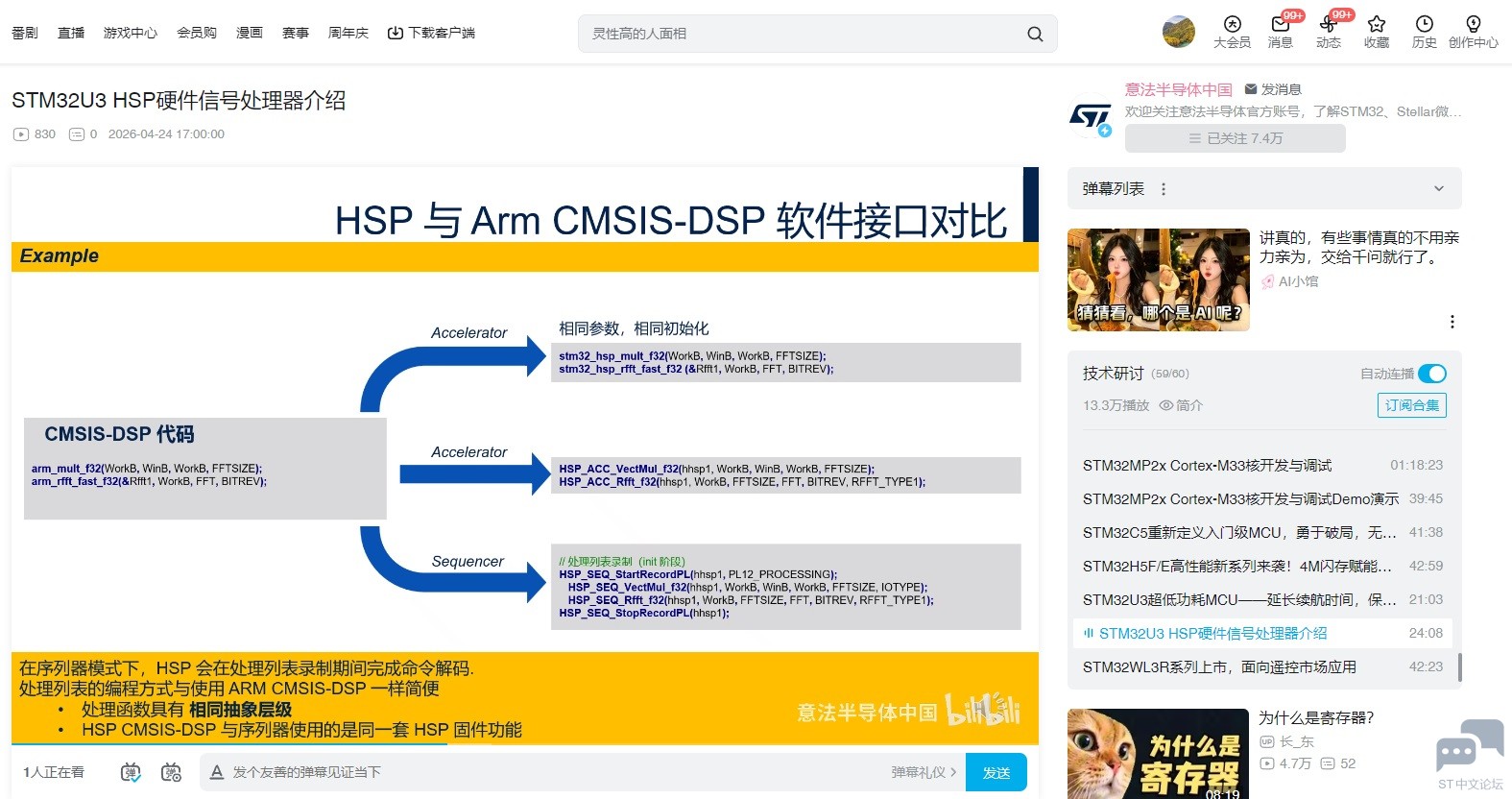Open the 直播 navigation item
1512x799 pixels.
pos(71,33)
